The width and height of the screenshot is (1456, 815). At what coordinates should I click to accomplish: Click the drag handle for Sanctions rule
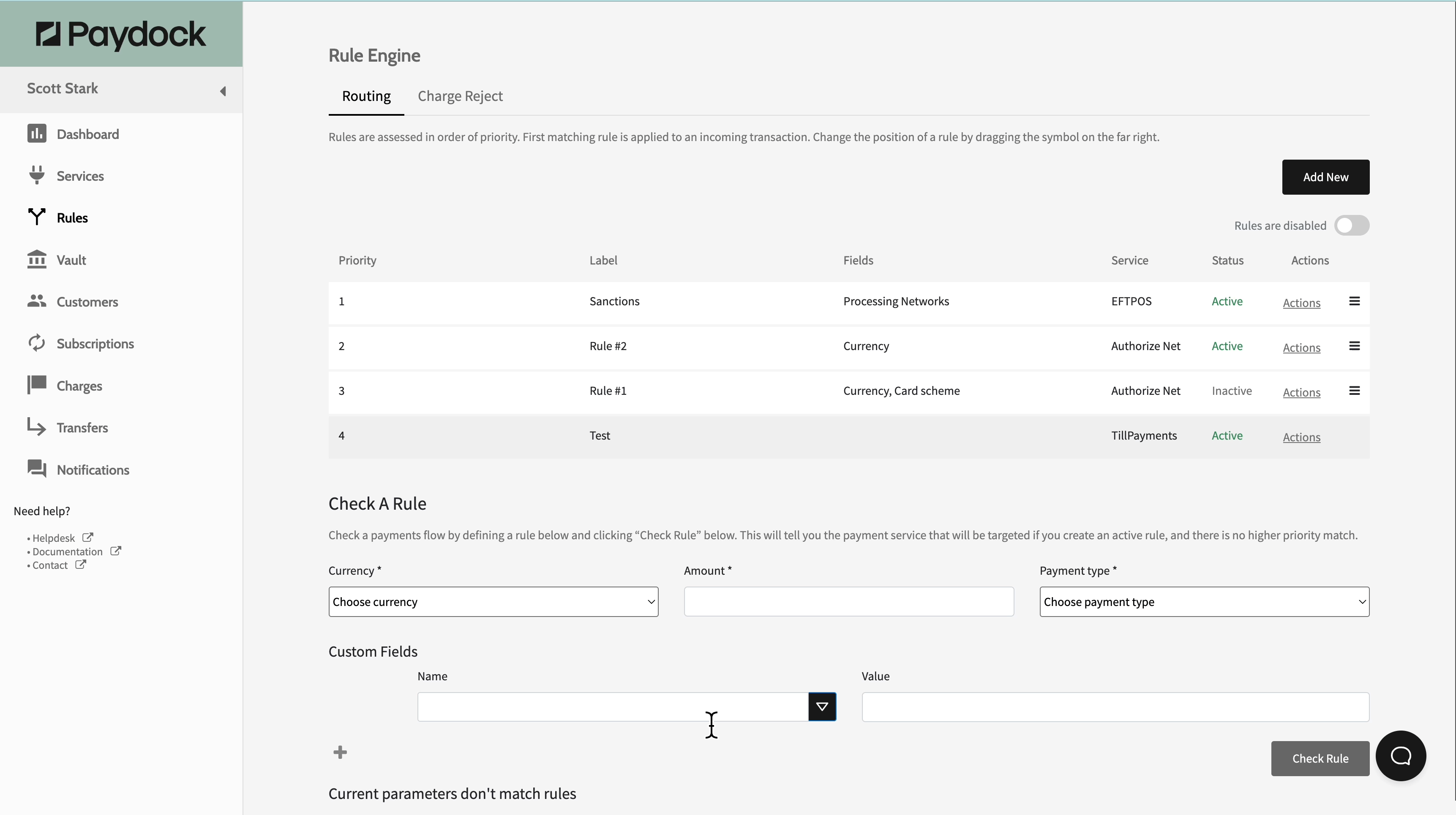[1354, 301]
